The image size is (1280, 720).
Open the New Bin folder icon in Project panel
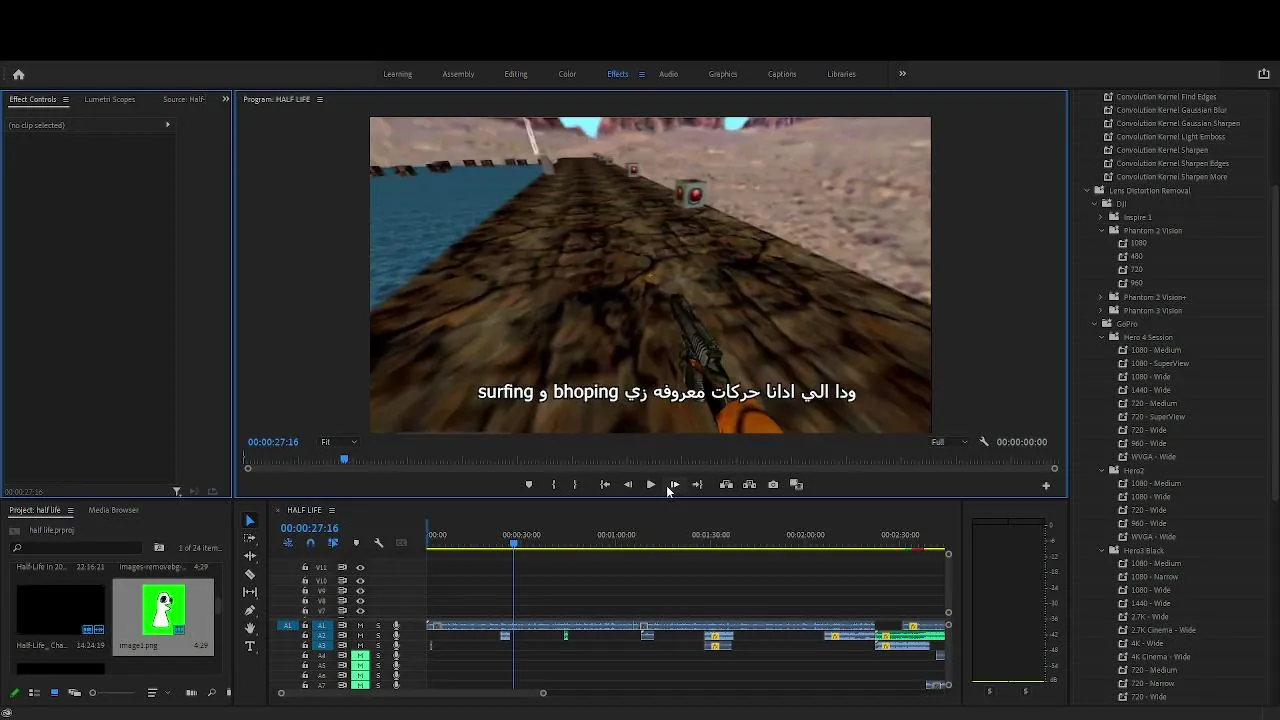(159, 548)
